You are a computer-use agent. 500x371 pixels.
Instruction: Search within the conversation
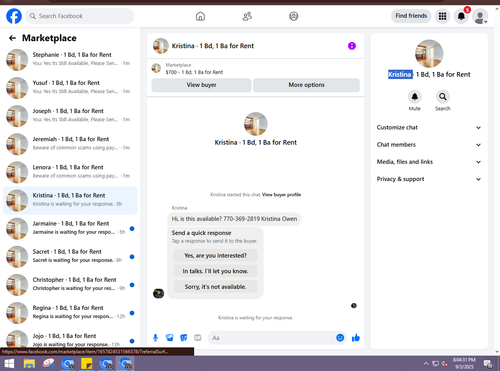pos(443,97)
